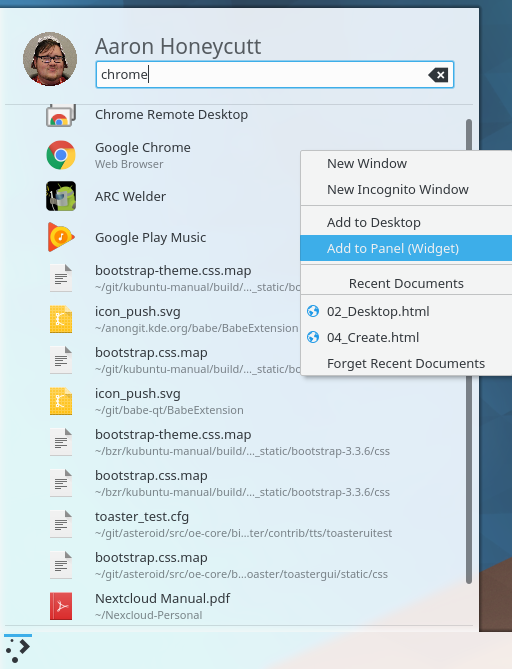Launch ARC Welder via its icon
512x669 pixels.
[x=61, y=196]
